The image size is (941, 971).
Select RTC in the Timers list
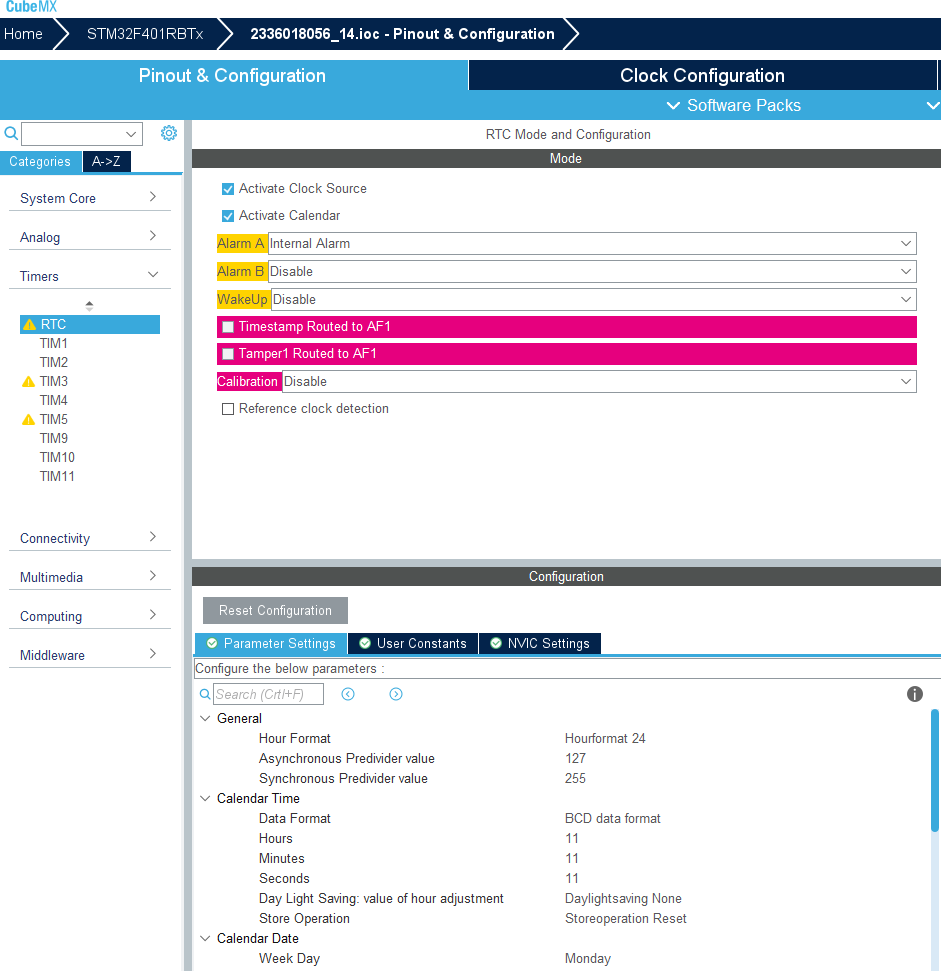(x=90, y=324)
